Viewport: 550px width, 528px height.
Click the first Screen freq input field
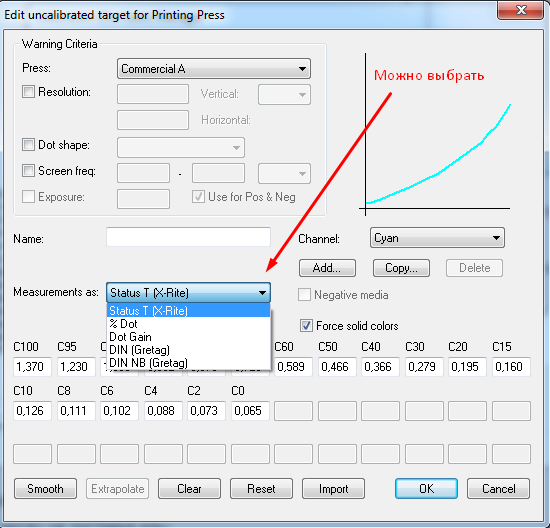143,173
